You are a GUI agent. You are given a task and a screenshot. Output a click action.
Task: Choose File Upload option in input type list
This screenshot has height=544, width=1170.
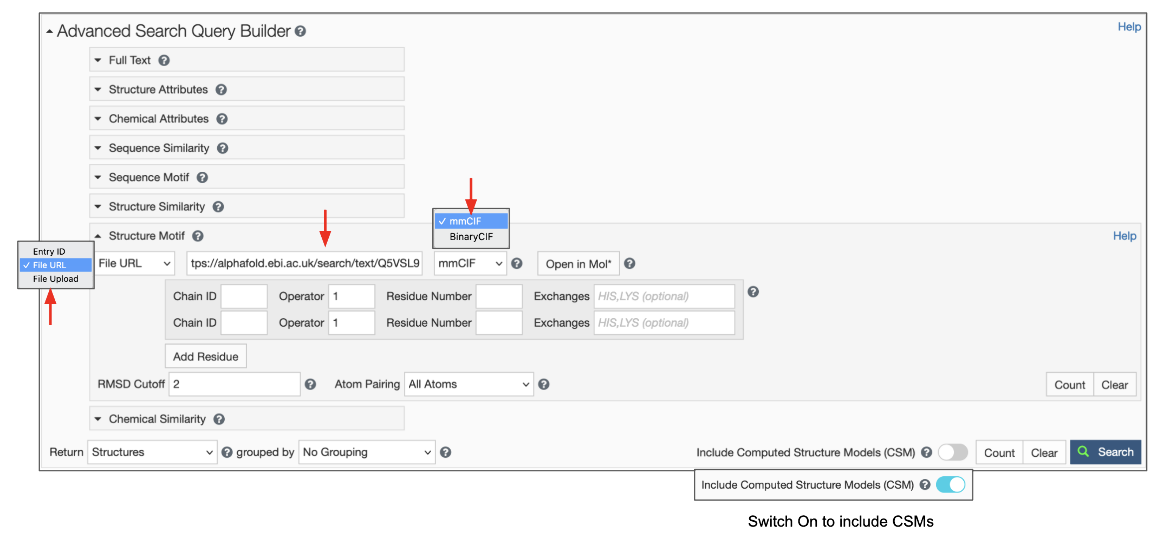click(x=56, y=279)
